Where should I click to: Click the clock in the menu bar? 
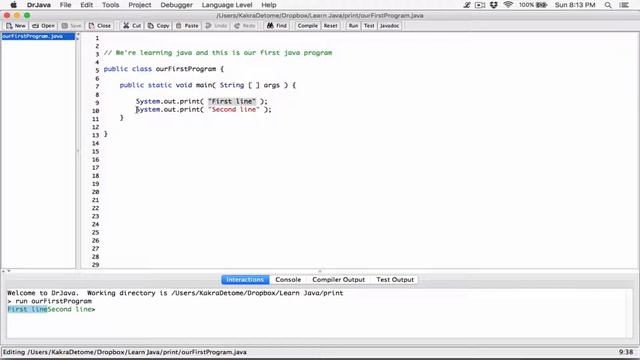pos(575,5)
